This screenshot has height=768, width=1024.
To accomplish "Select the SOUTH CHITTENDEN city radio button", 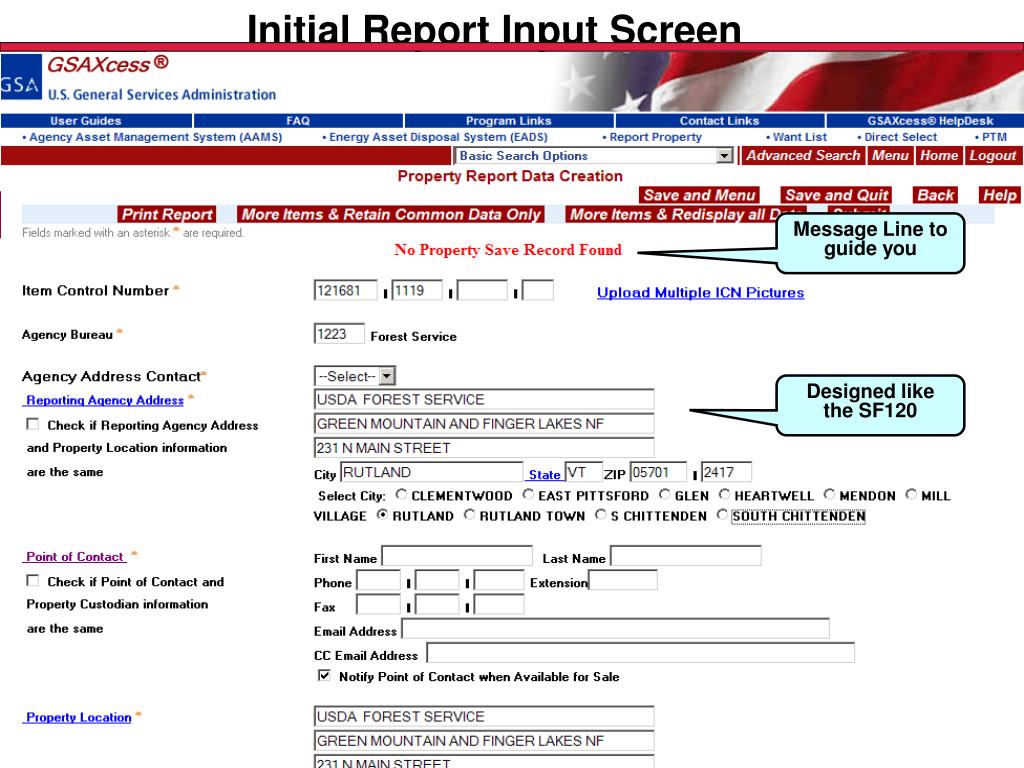I will click(722, 515).
